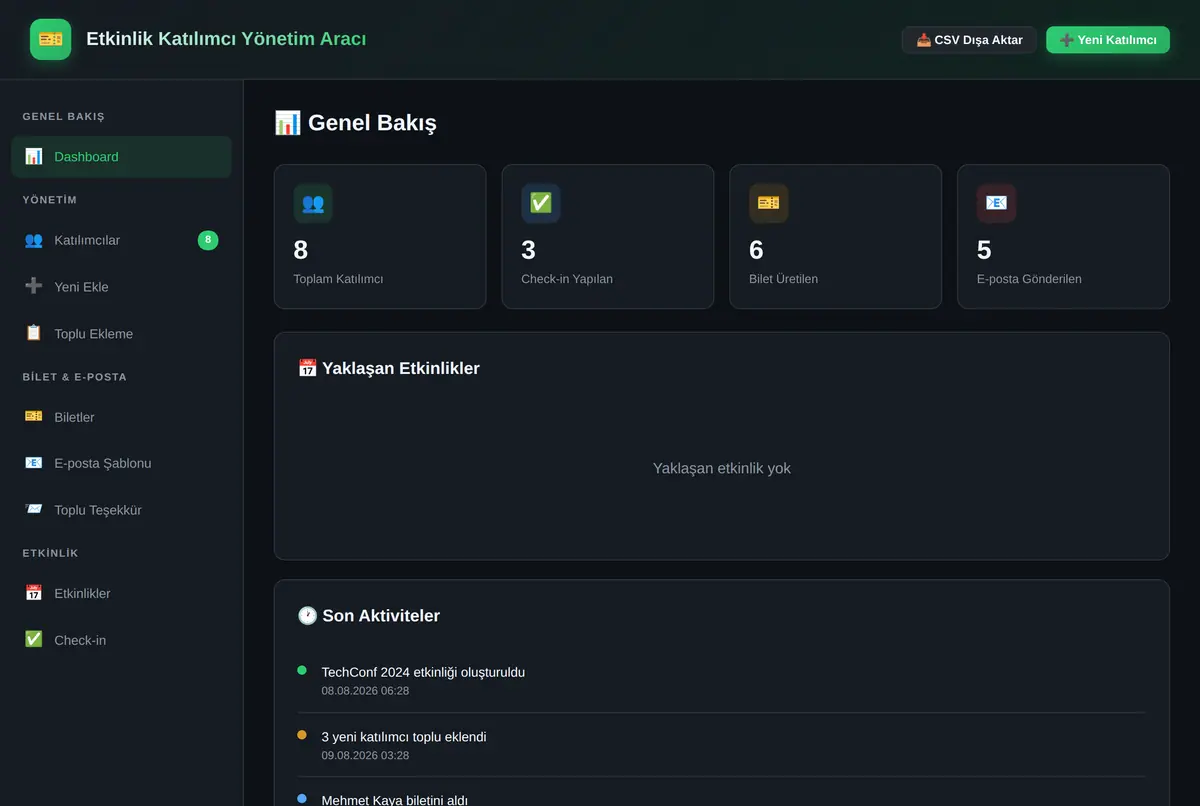Go to the Check-in page

pyautogui.click(x=121, y=640)
